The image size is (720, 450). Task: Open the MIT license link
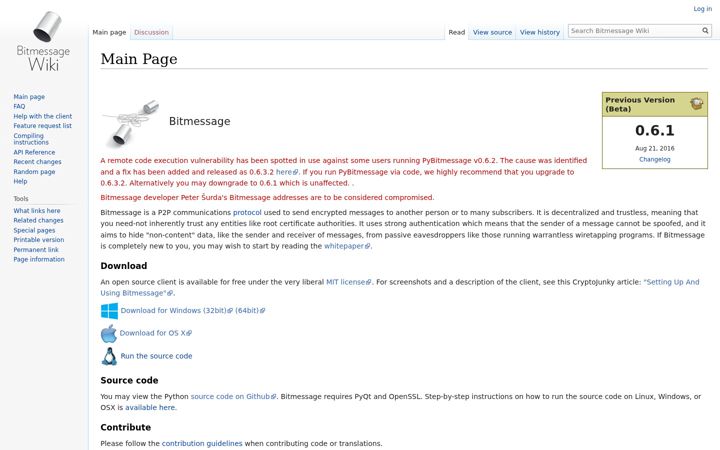click(x=349, y=282)
